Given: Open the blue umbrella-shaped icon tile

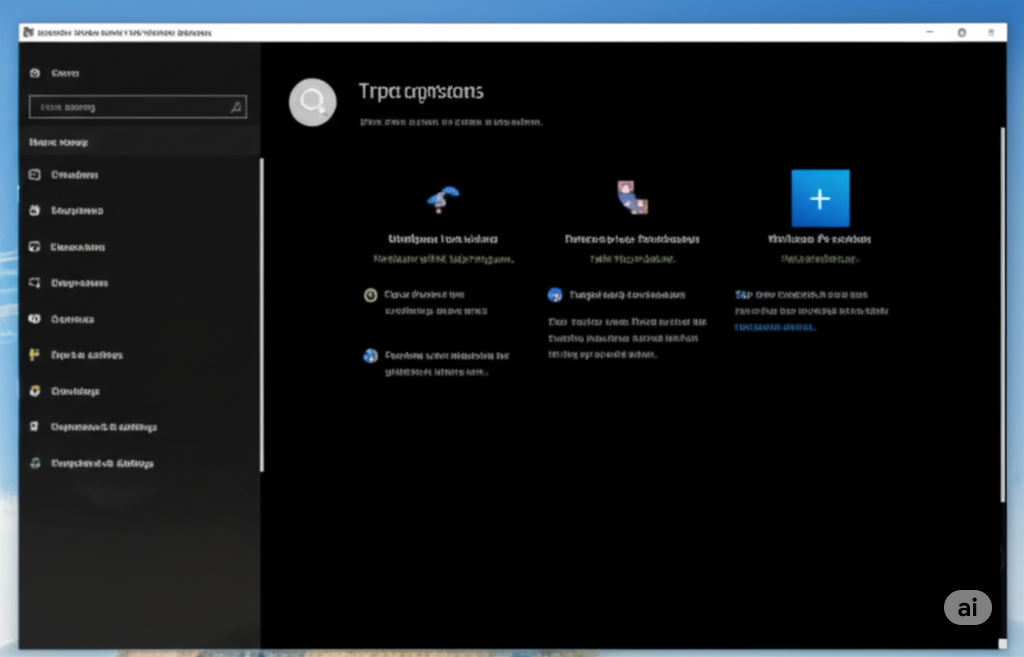Looking at the screenshot, I should click(x=443, y=199).
